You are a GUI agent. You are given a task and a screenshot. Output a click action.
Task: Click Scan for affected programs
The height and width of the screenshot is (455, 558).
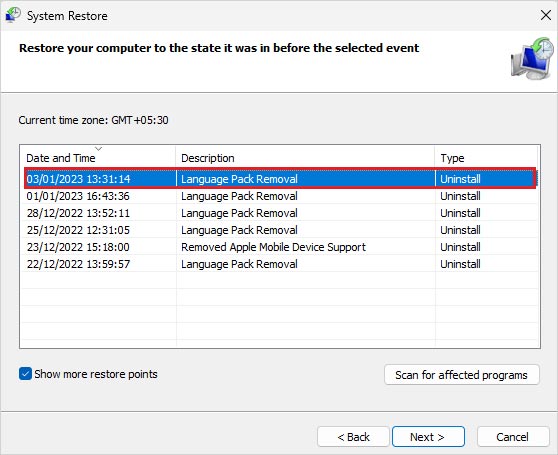(x=462, y=375)
